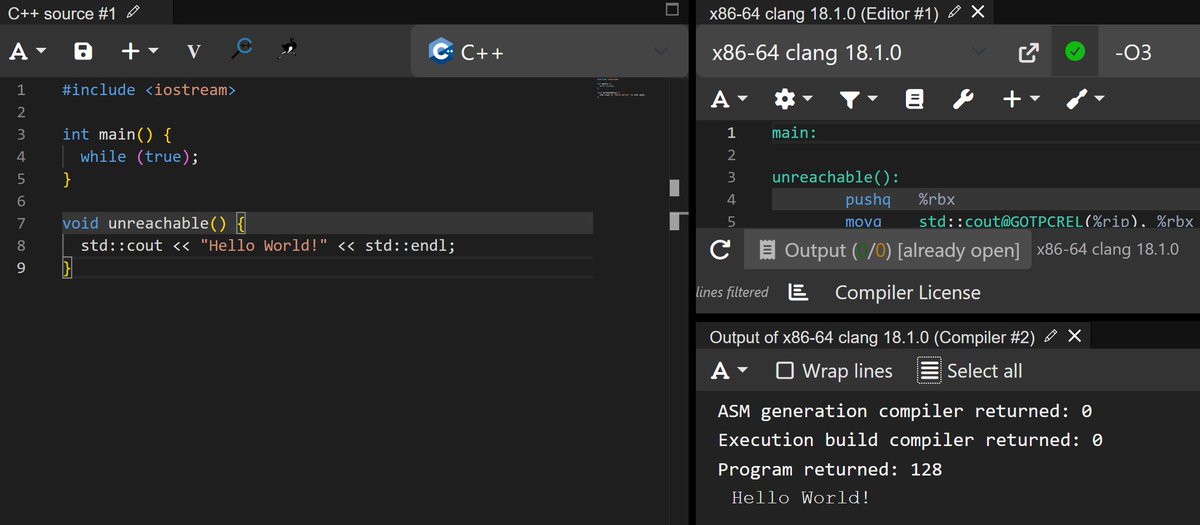This screenshot has height=525, width=1200.
Task: Maximize the C++ source pane
Action: [672, 10]
